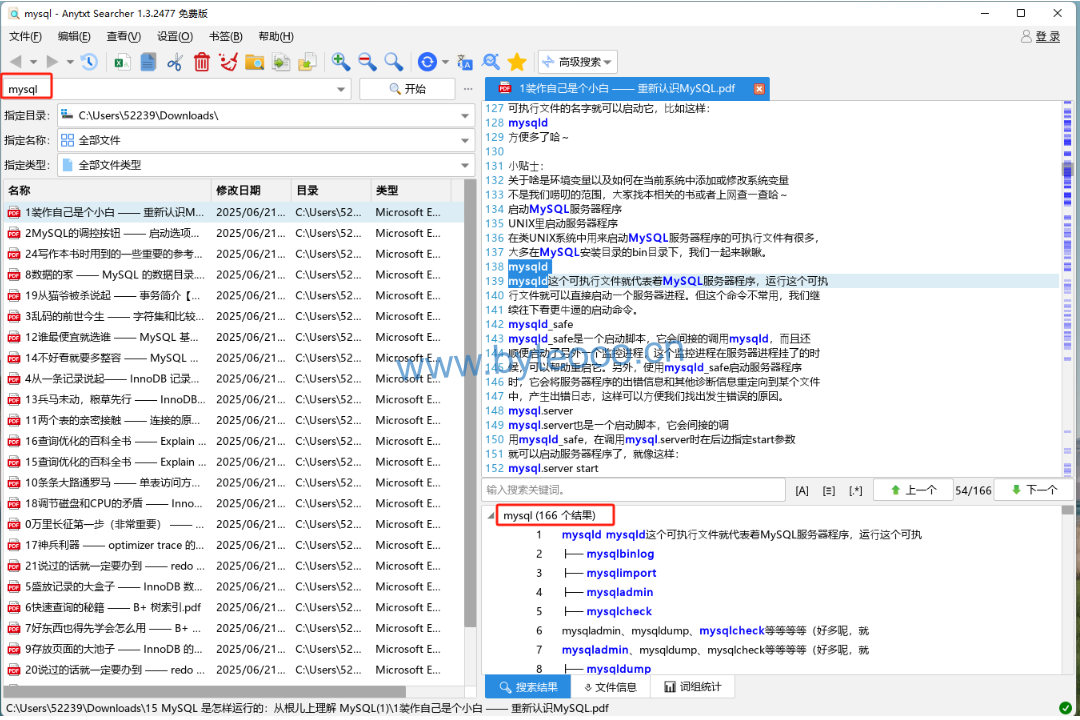Click the 下一个 next match button
1080x720 pixels.
point(1034,490)
